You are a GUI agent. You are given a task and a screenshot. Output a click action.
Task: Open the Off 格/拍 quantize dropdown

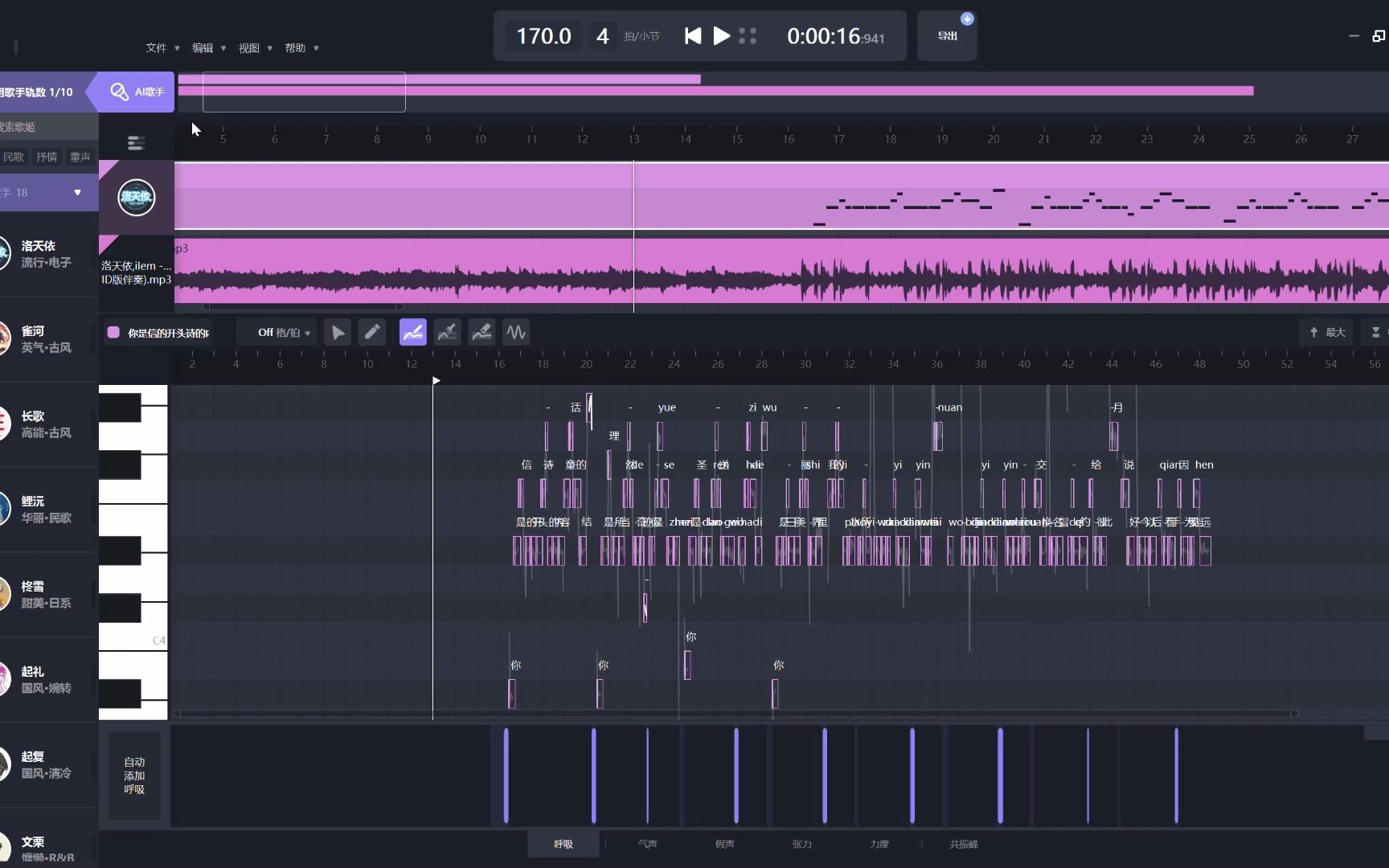click(x=277, y=332)
